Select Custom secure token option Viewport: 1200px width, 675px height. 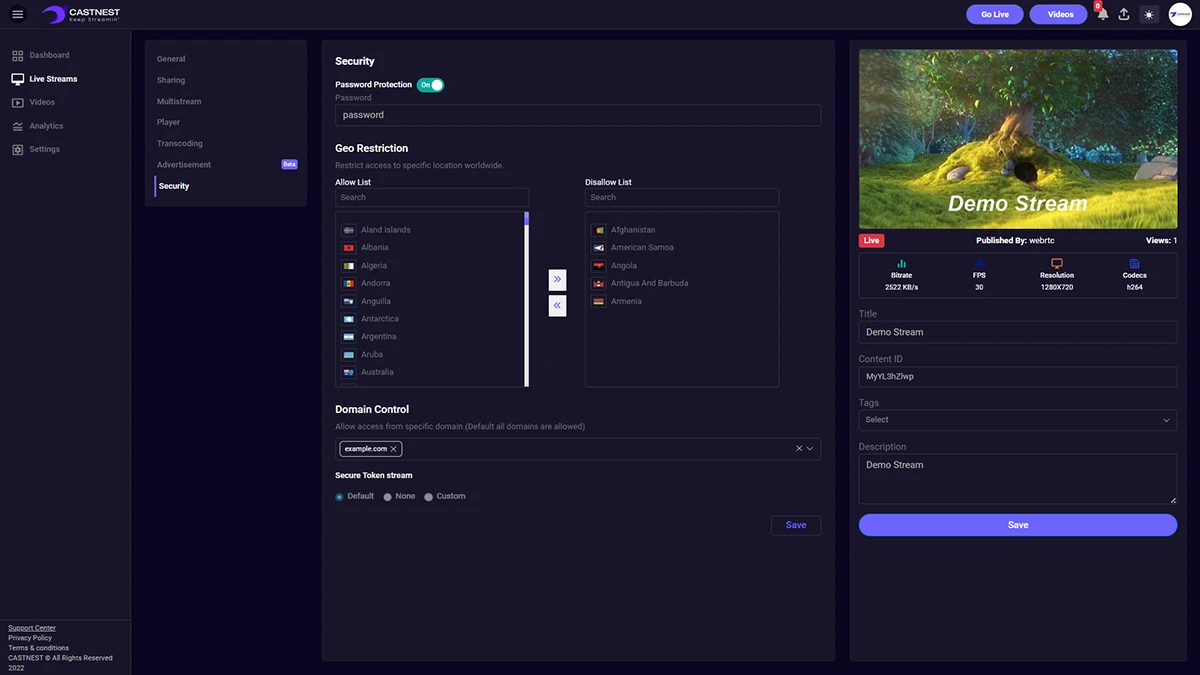[x=429, y=497]
